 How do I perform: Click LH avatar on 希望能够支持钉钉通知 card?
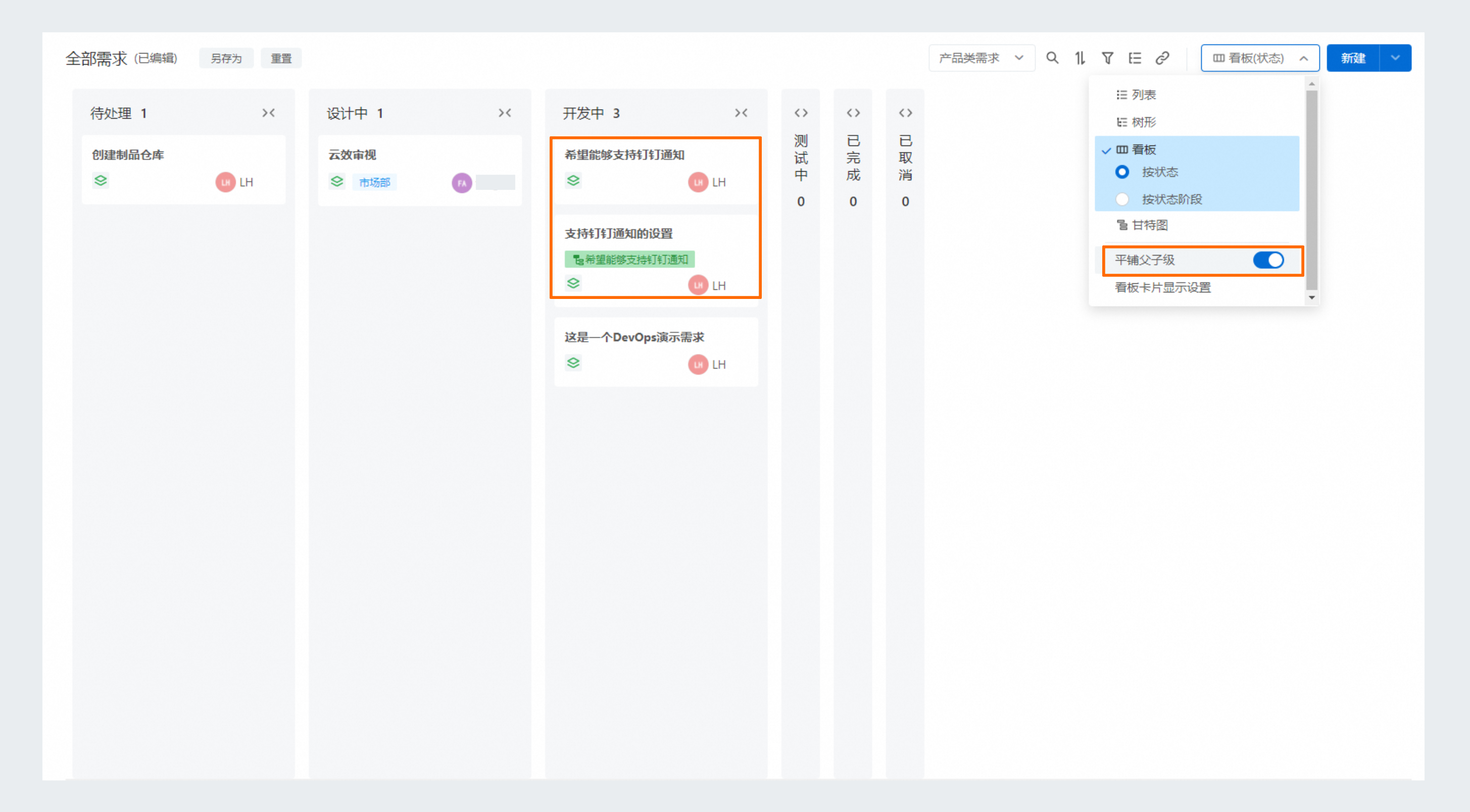698,182
